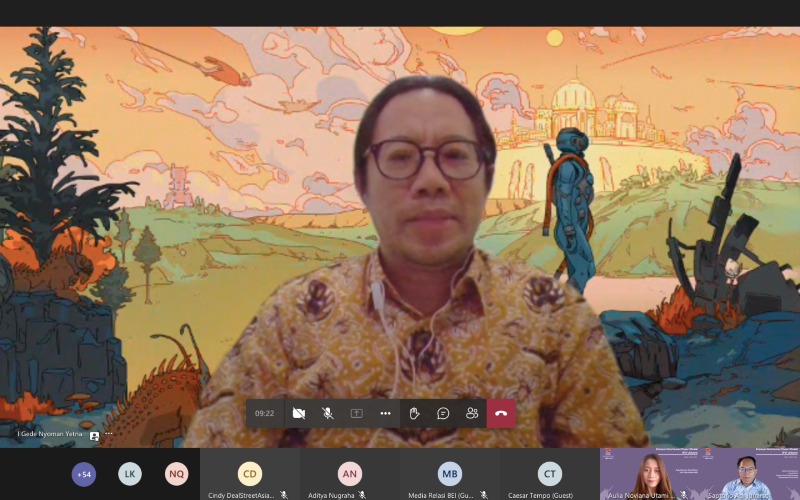Click pinned-participant icon beside I Gede Nyoman Yetna
Viewport: 800px width, 500px height.
point(94,436)
